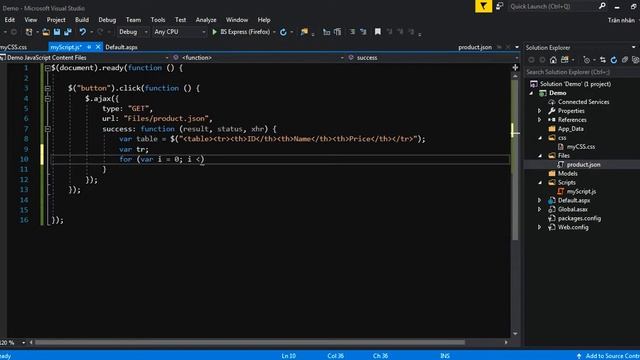Collapse code outline at line 3
Viewport: 640px width, 360px height.
click(48, 88)
